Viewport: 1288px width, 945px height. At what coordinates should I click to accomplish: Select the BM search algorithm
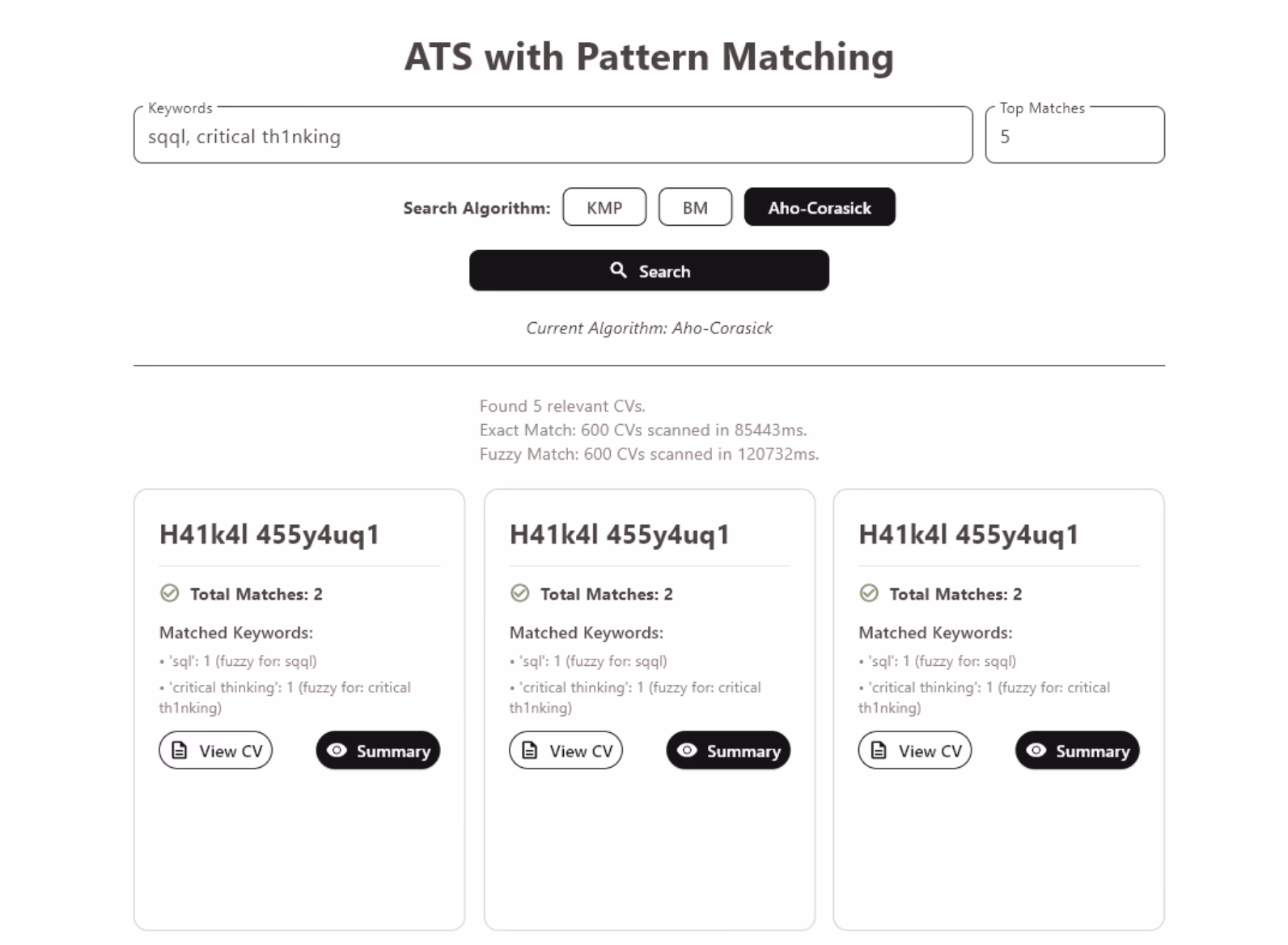pos(694,207)
